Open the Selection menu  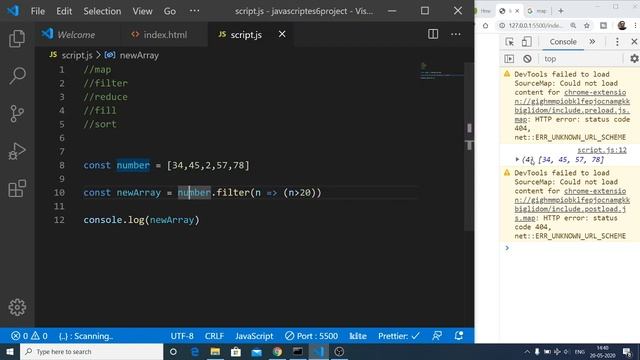102,11
